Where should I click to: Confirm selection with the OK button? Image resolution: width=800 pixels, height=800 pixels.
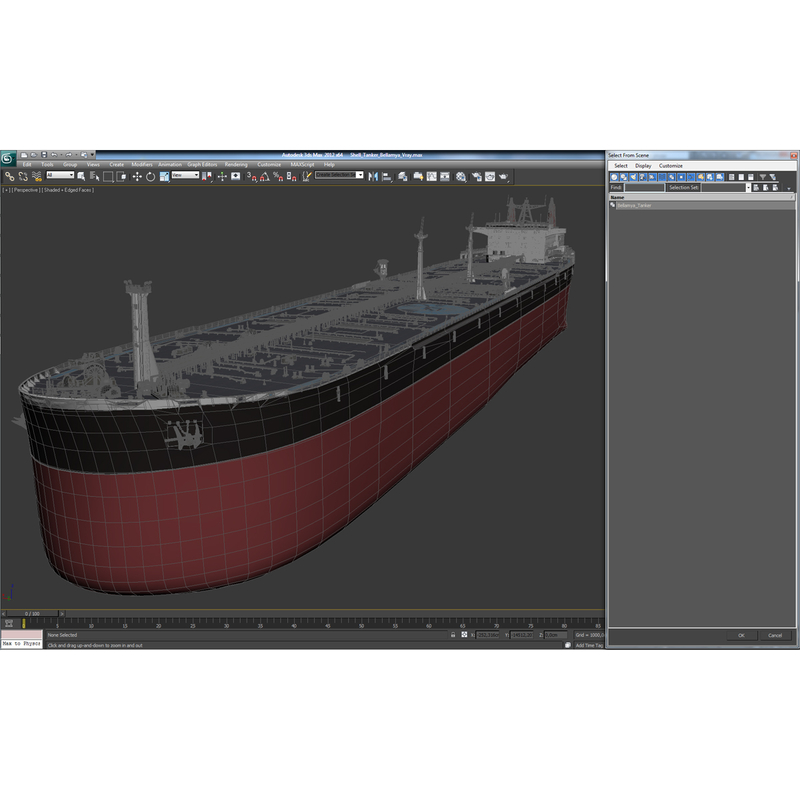741,635
